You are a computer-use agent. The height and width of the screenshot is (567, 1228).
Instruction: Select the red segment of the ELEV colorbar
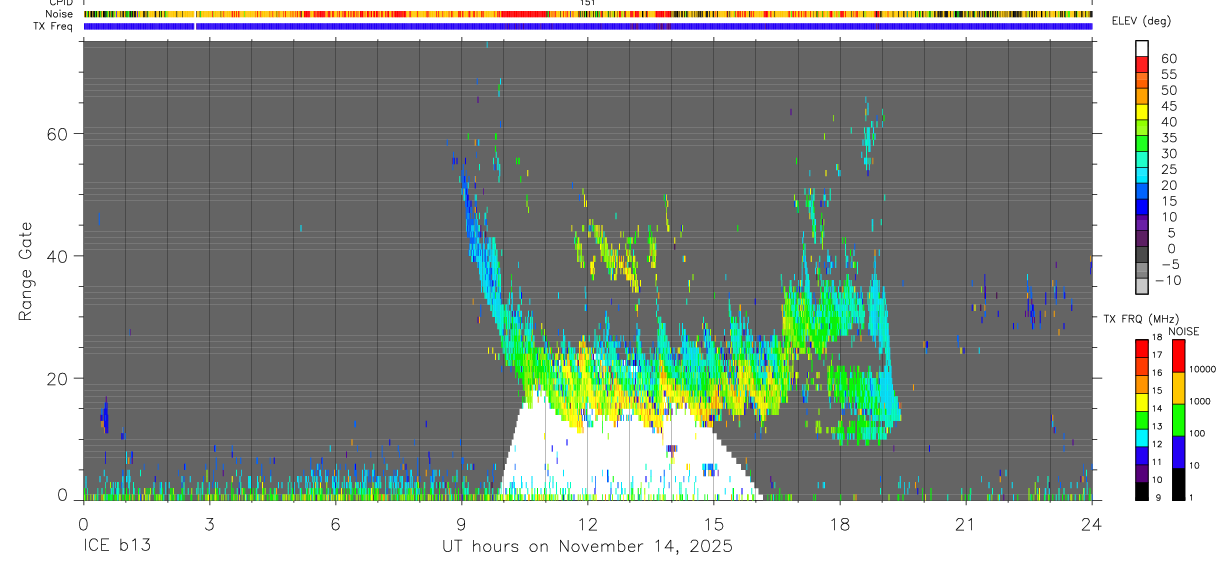point(1142,64)
